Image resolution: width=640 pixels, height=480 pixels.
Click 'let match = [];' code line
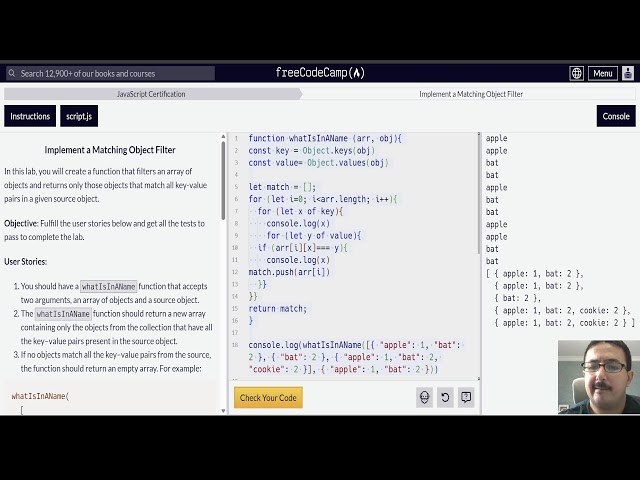click(282, 187)
